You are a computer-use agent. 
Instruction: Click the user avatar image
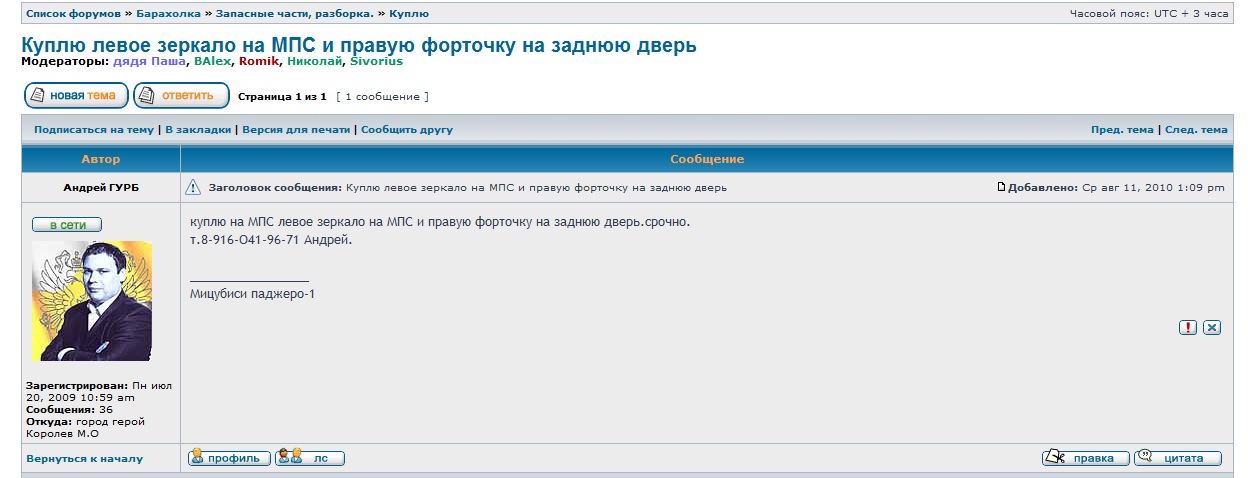[92, 301]
